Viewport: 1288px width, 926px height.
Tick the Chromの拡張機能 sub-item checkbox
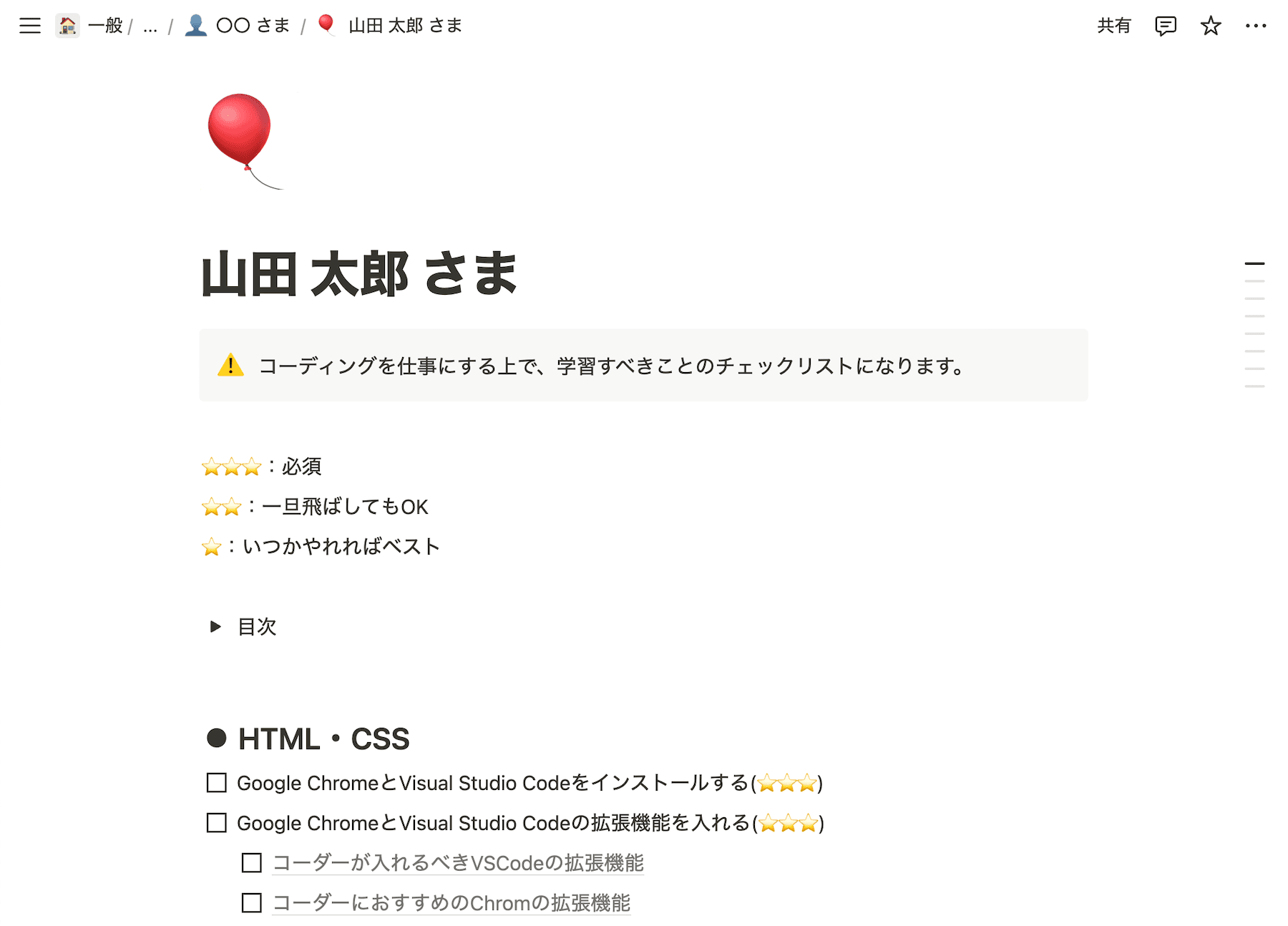pos(252,903)
